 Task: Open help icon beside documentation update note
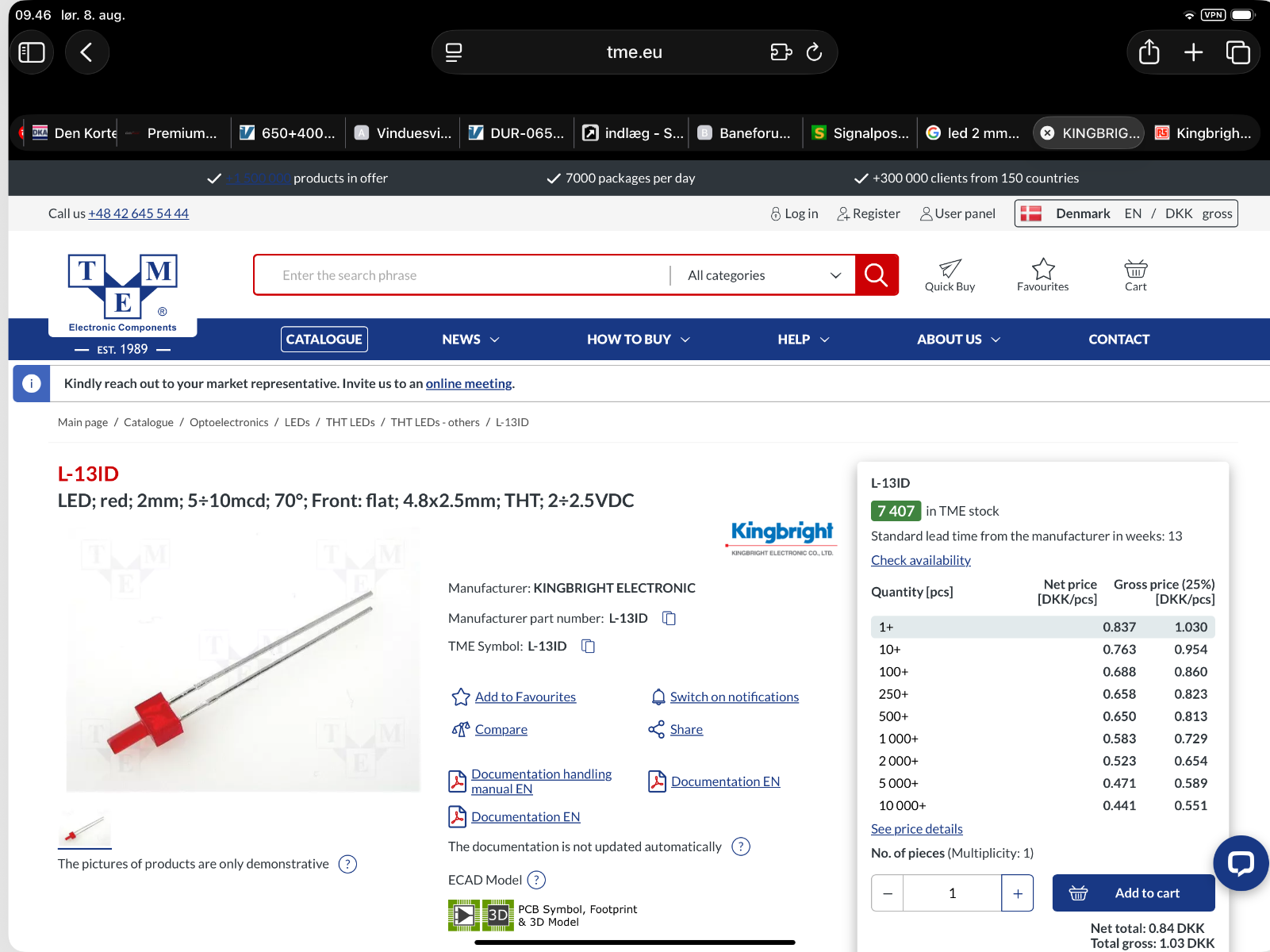click(x=740, y=846)
